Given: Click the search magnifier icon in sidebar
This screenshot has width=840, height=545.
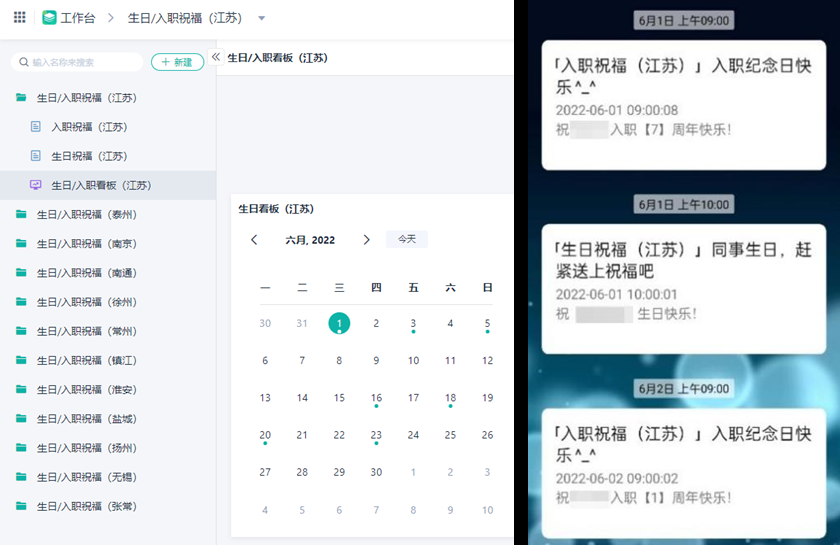Looking at the screenshot, I should (x=24, y=62).
